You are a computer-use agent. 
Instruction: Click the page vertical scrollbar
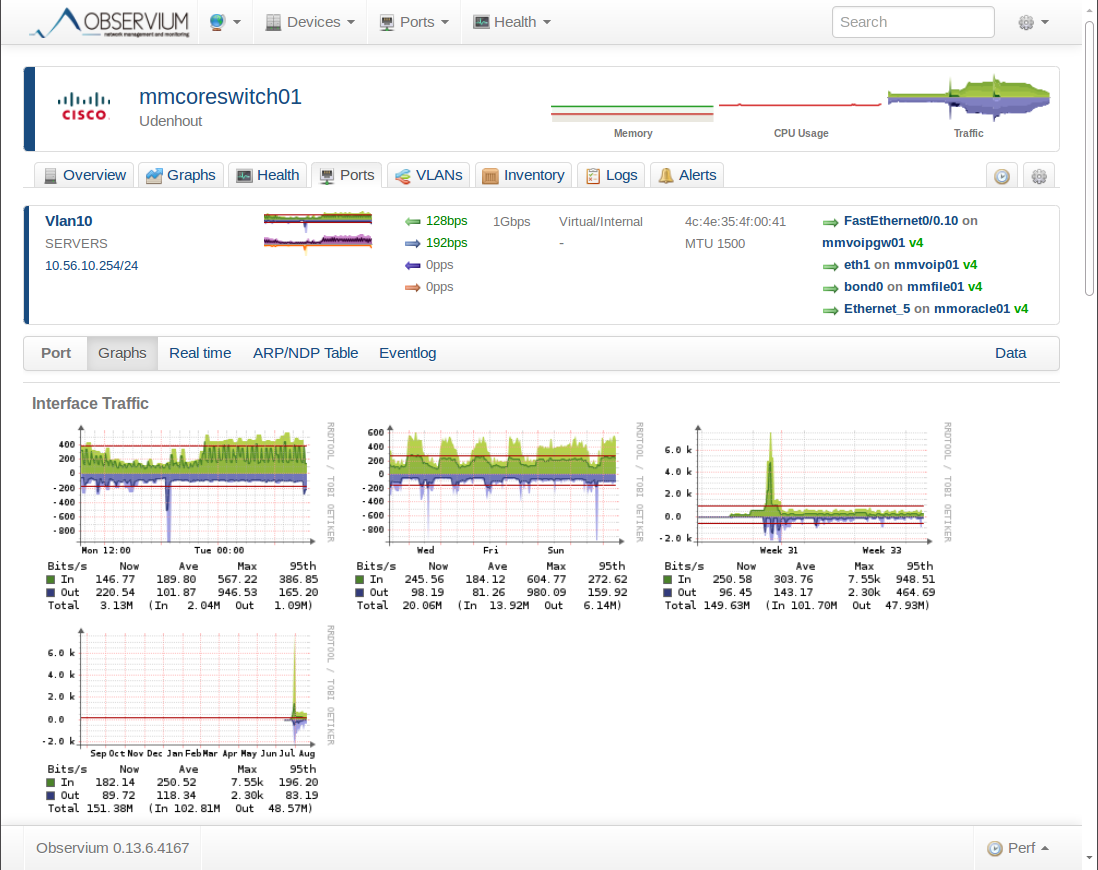coord(1090,158)
